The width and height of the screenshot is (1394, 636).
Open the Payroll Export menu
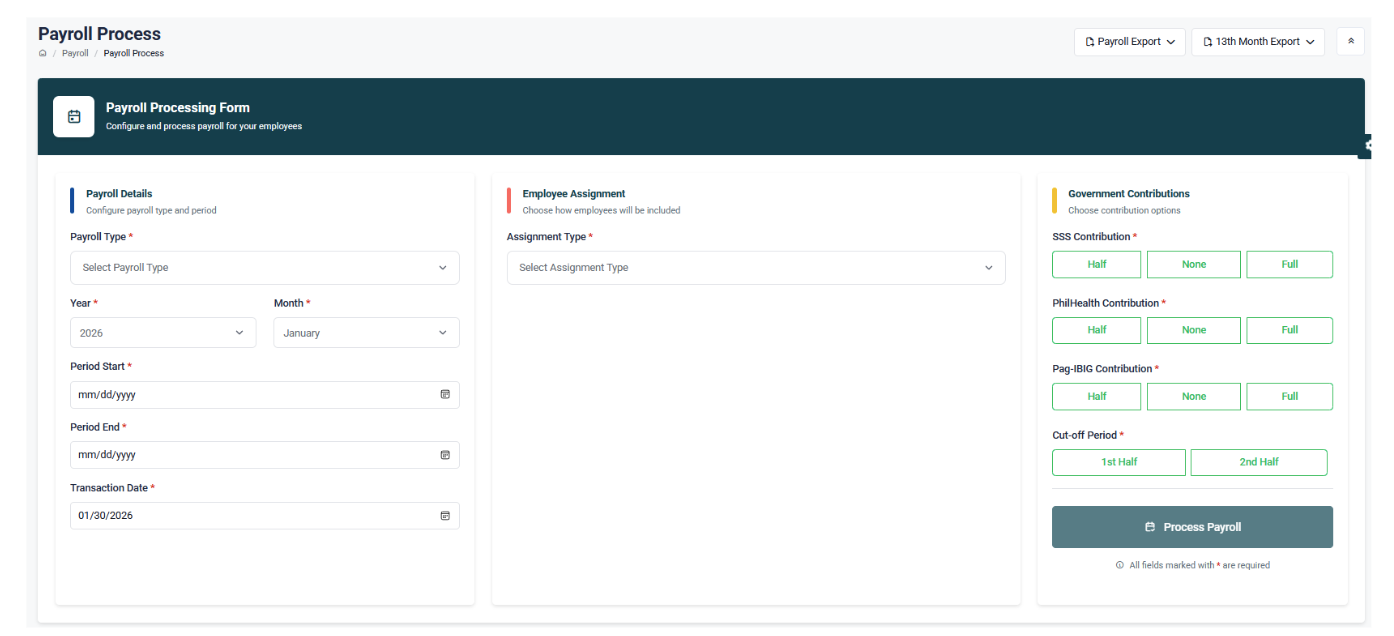[x=1129, y=42]
